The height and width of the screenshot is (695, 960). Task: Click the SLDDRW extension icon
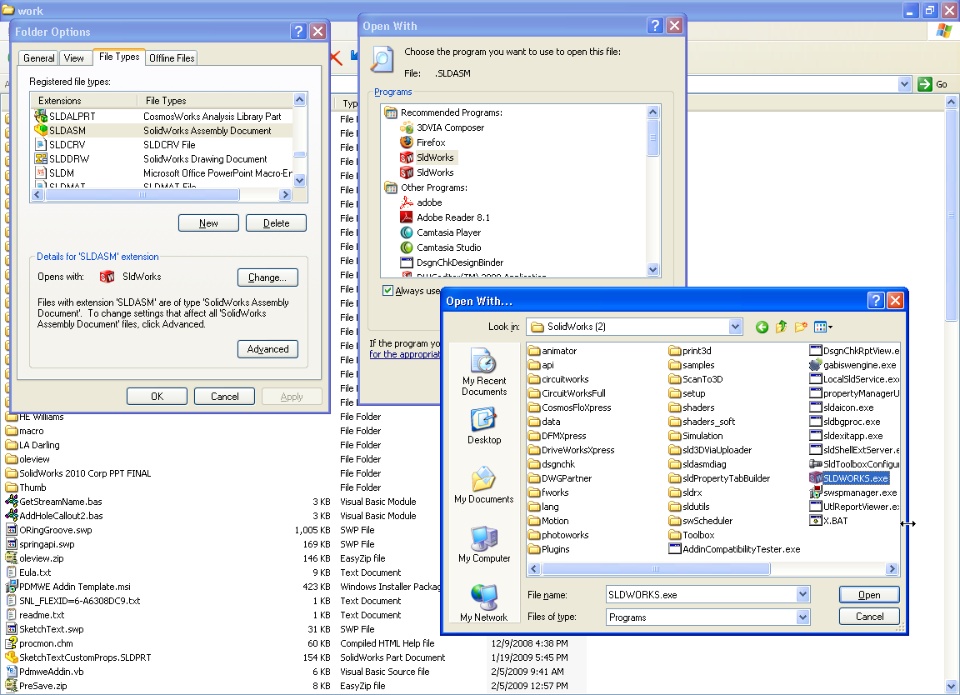click(x=41, y=159)
